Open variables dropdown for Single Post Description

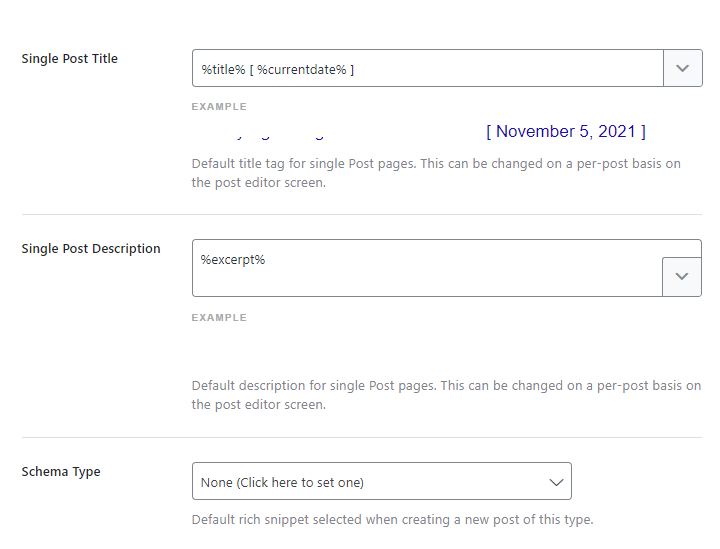coord(682,276)
